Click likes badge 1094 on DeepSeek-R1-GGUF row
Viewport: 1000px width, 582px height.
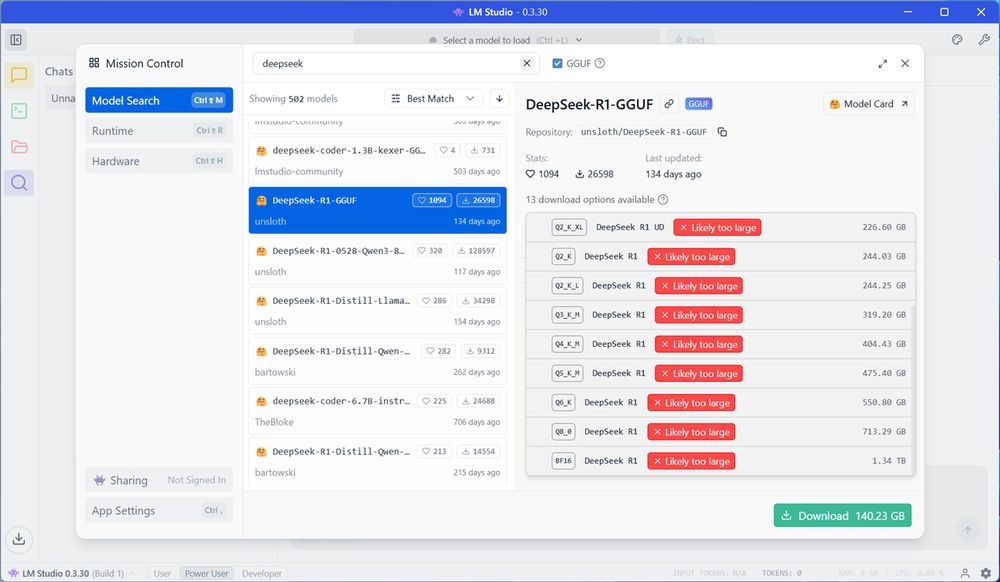[x=432, y=200]
